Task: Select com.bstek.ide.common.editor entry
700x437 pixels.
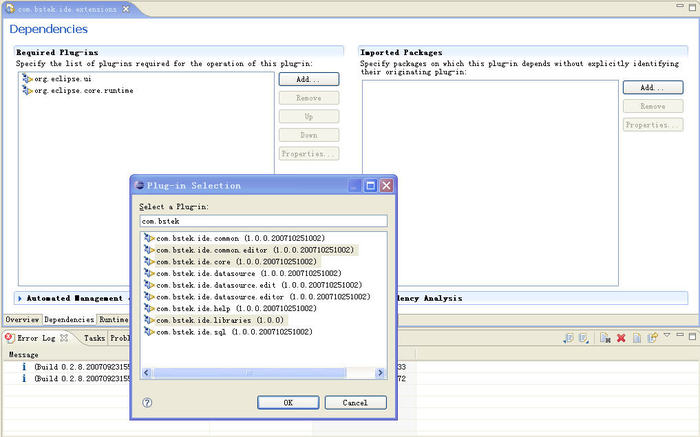Action: pyautogui.click(x=255, y=250)
